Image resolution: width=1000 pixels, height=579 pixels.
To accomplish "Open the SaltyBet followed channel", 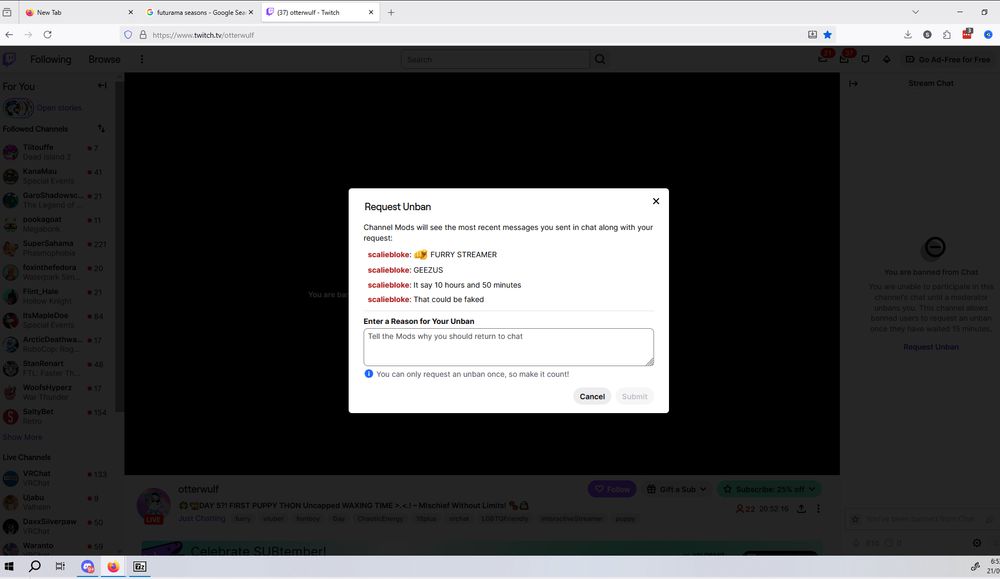I will coord(57,416).
